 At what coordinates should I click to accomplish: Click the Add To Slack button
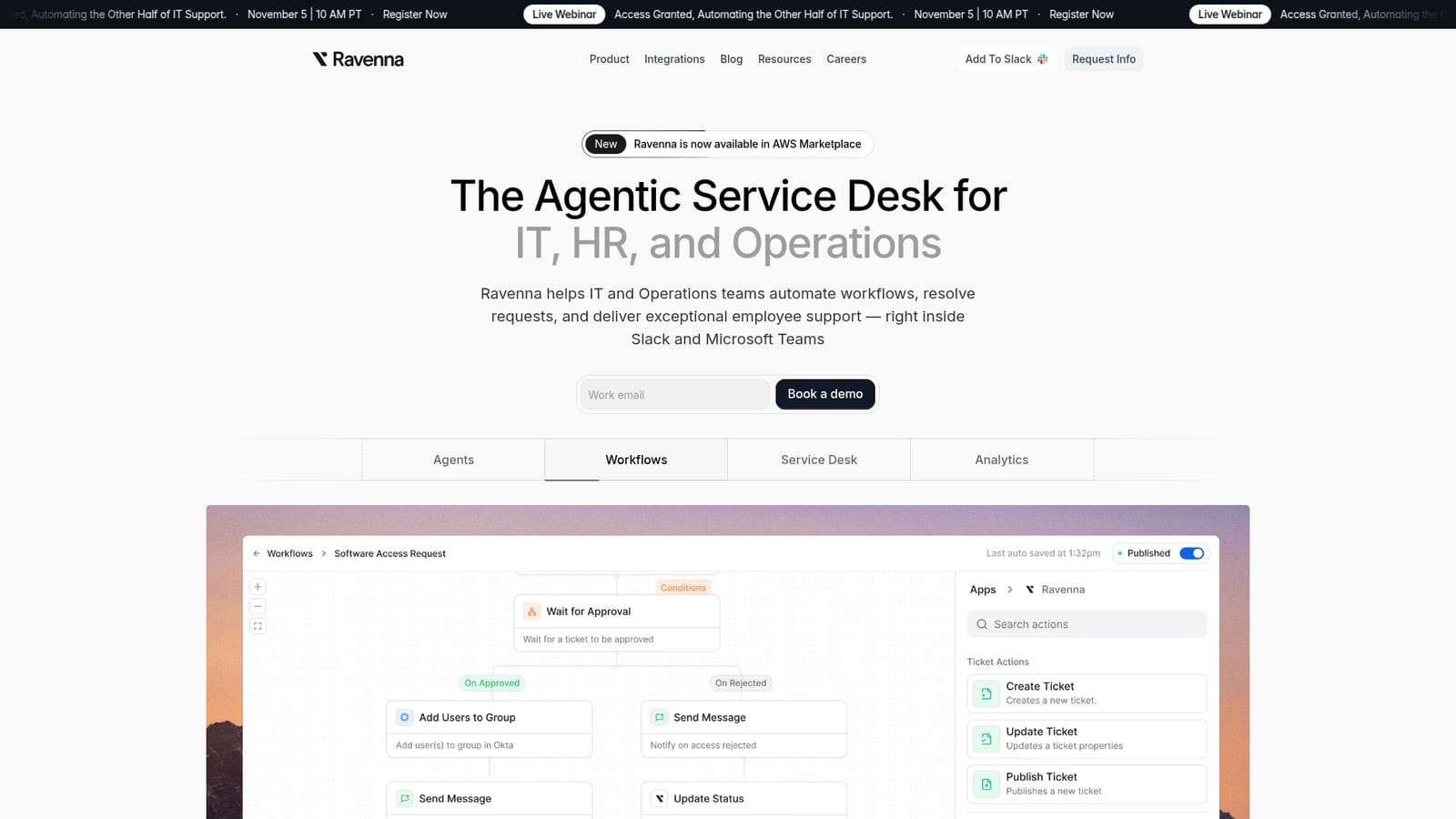pos(1006,59)
